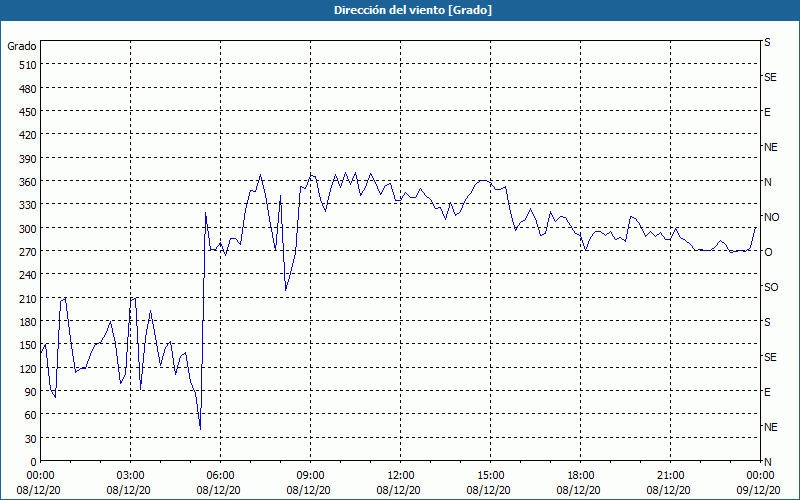The height and width of the screenshot is (500, 800).
Task: Select the 12:00 time label on the time axis
Action: click(x=401, y=476)
